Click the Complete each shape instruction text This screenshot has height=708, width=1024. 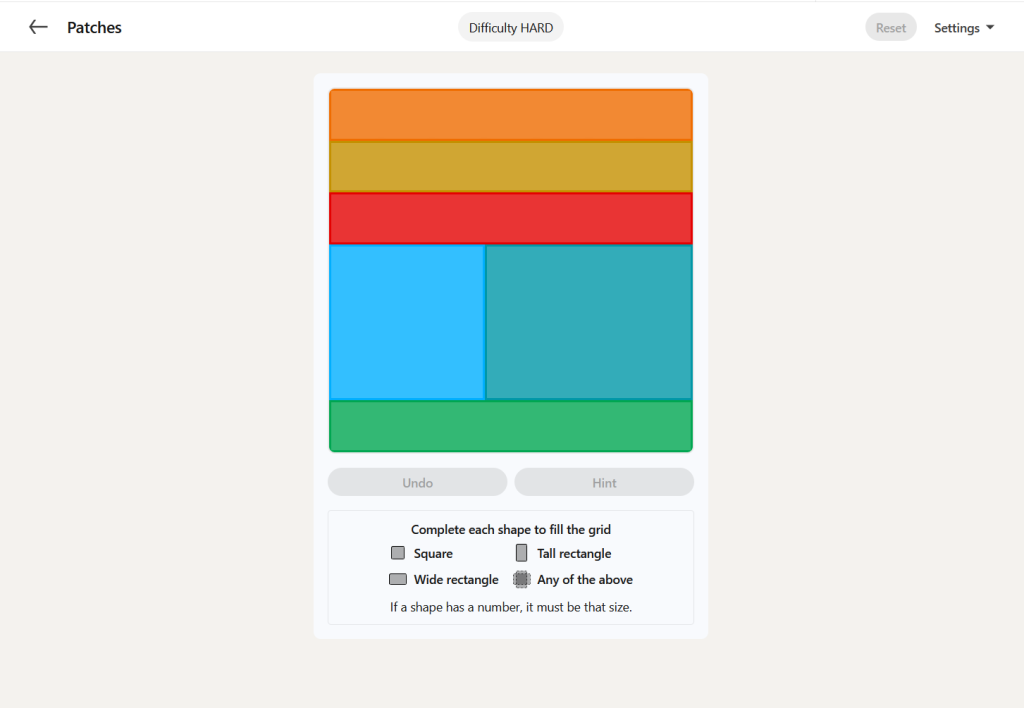[x=511, y=529]
